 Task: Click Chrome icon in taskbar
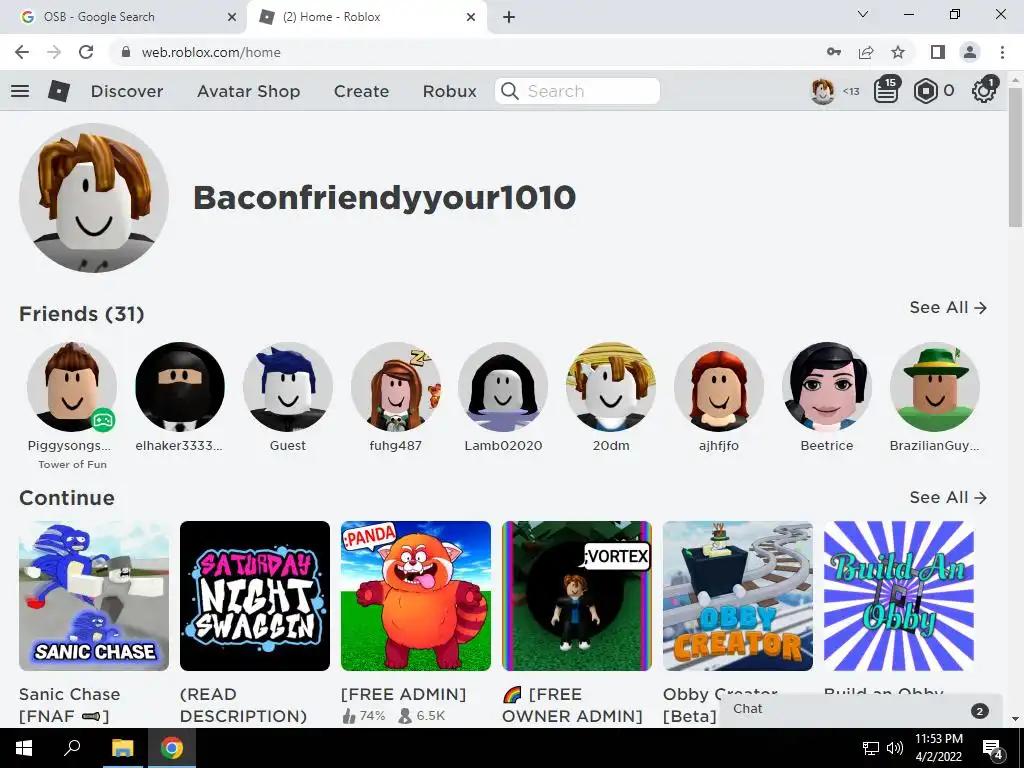[x=172, y=748]
